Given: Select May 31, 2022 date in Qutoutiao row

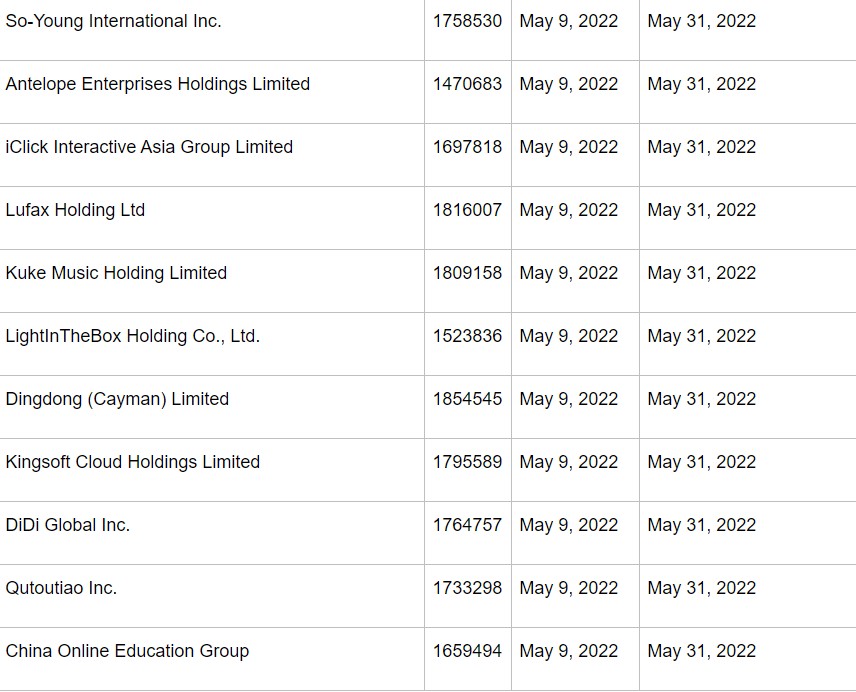Looking at the screenshot, I should coord(701,588).
